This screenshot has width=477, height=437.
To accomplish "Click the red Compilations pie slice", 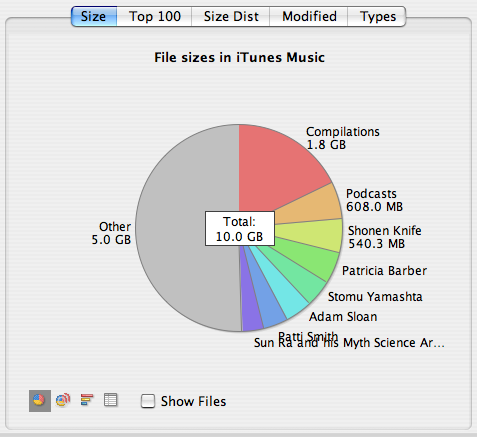I will click(277, 170).
